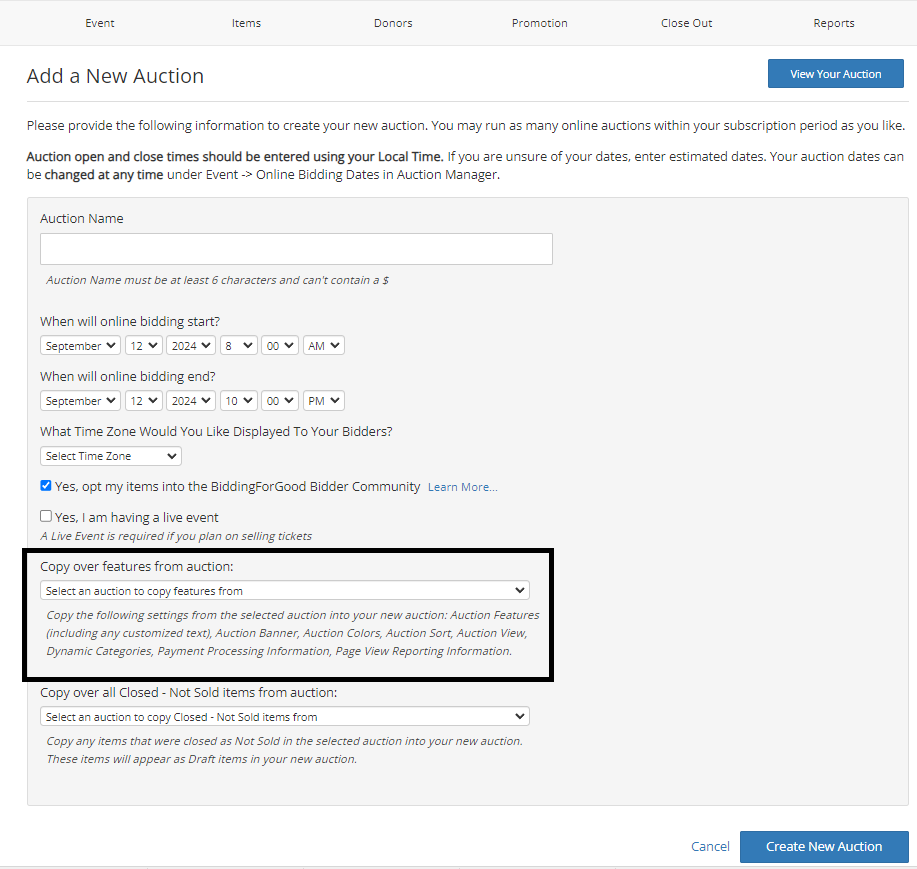Image resolution: width=917 pixels, height=869 pixels.
Task: Open the Items menu
Action: coord(246,23)
